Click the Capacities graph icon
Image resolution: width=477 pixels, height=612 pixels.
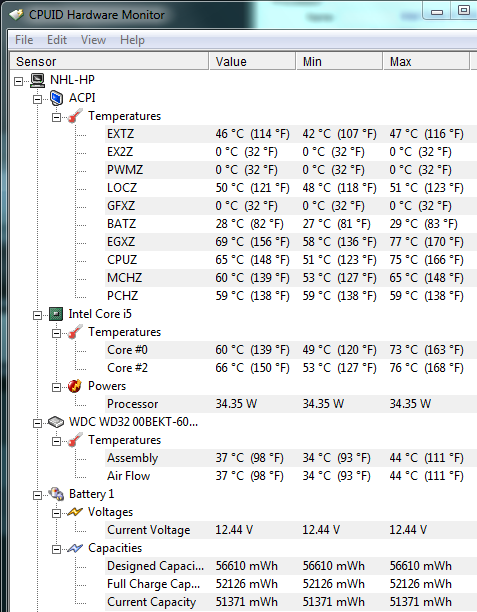coord(75,548)
